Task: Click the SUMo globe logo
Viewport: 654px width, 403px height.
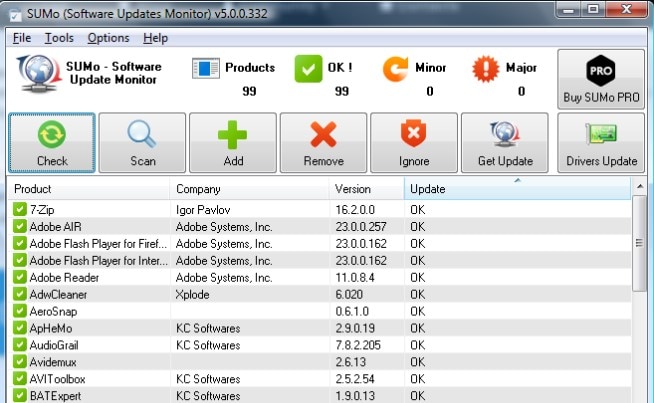Action: (x=38, y=74)
